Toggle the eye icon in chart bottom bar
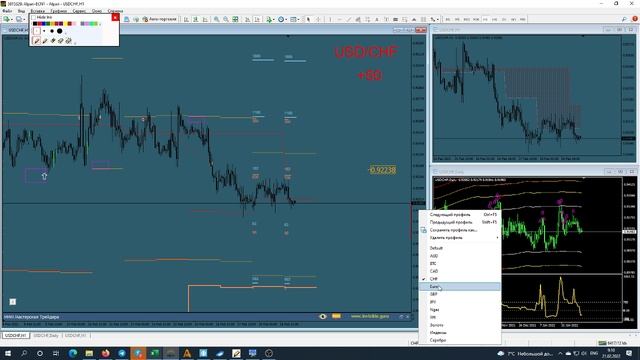640x360 pixels. (322, 316)
